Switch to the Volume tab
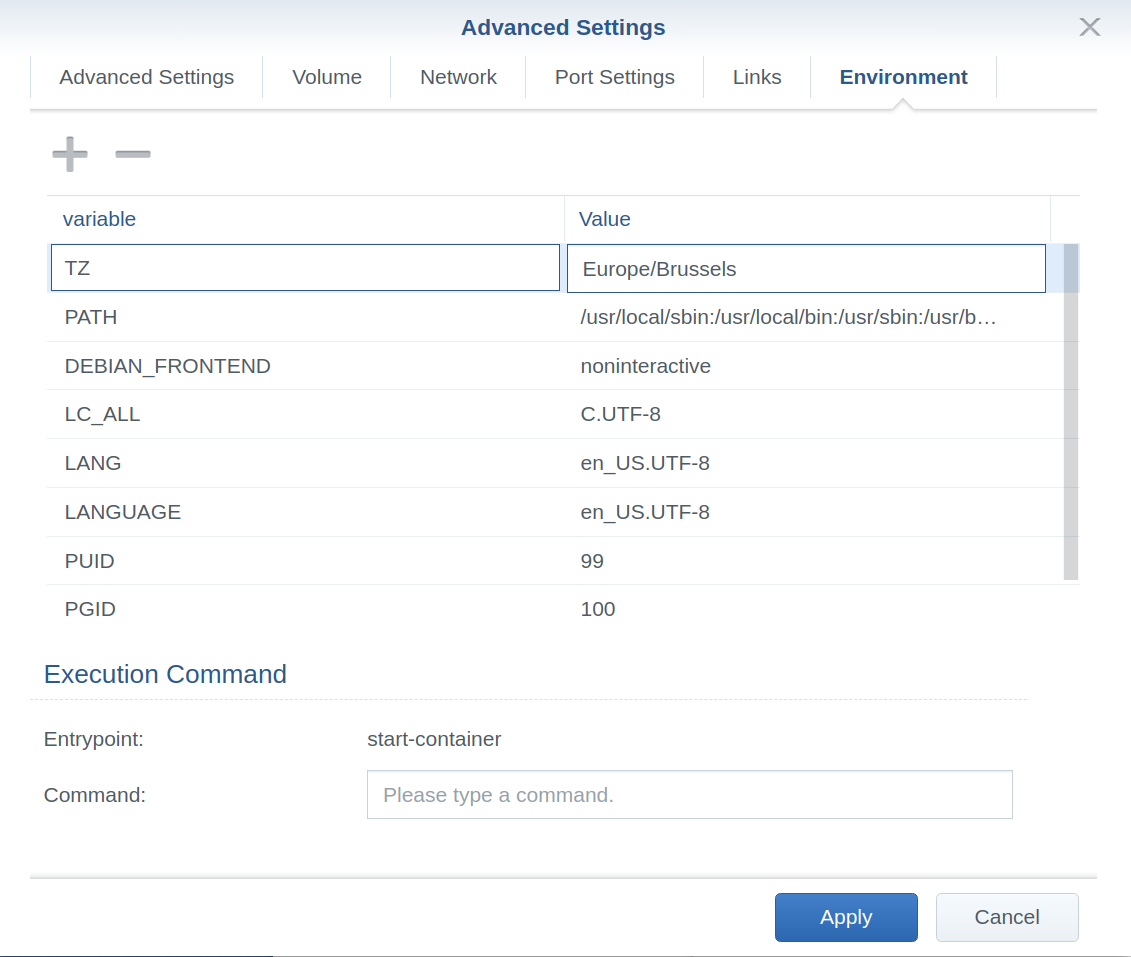 (x=326, y=77)
